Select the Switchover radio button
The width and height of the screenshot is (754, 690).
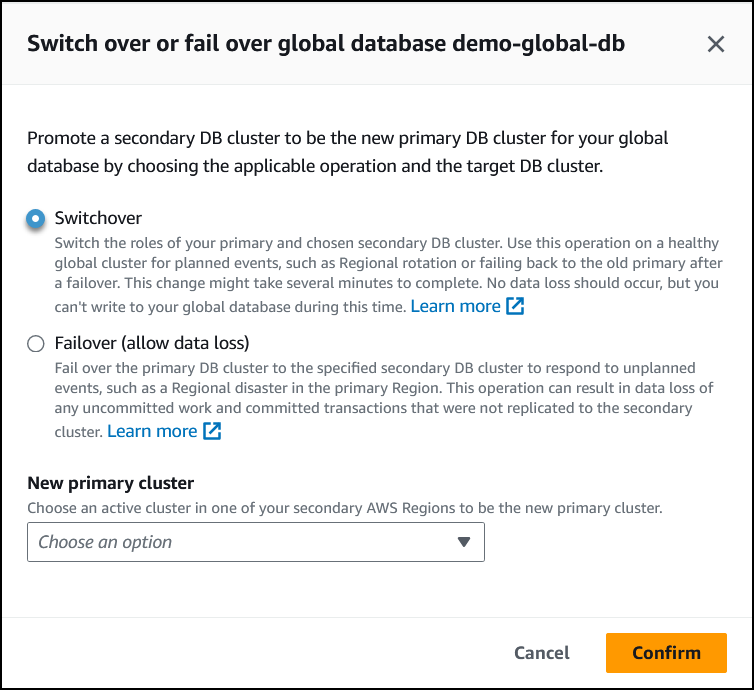(36, 218)
